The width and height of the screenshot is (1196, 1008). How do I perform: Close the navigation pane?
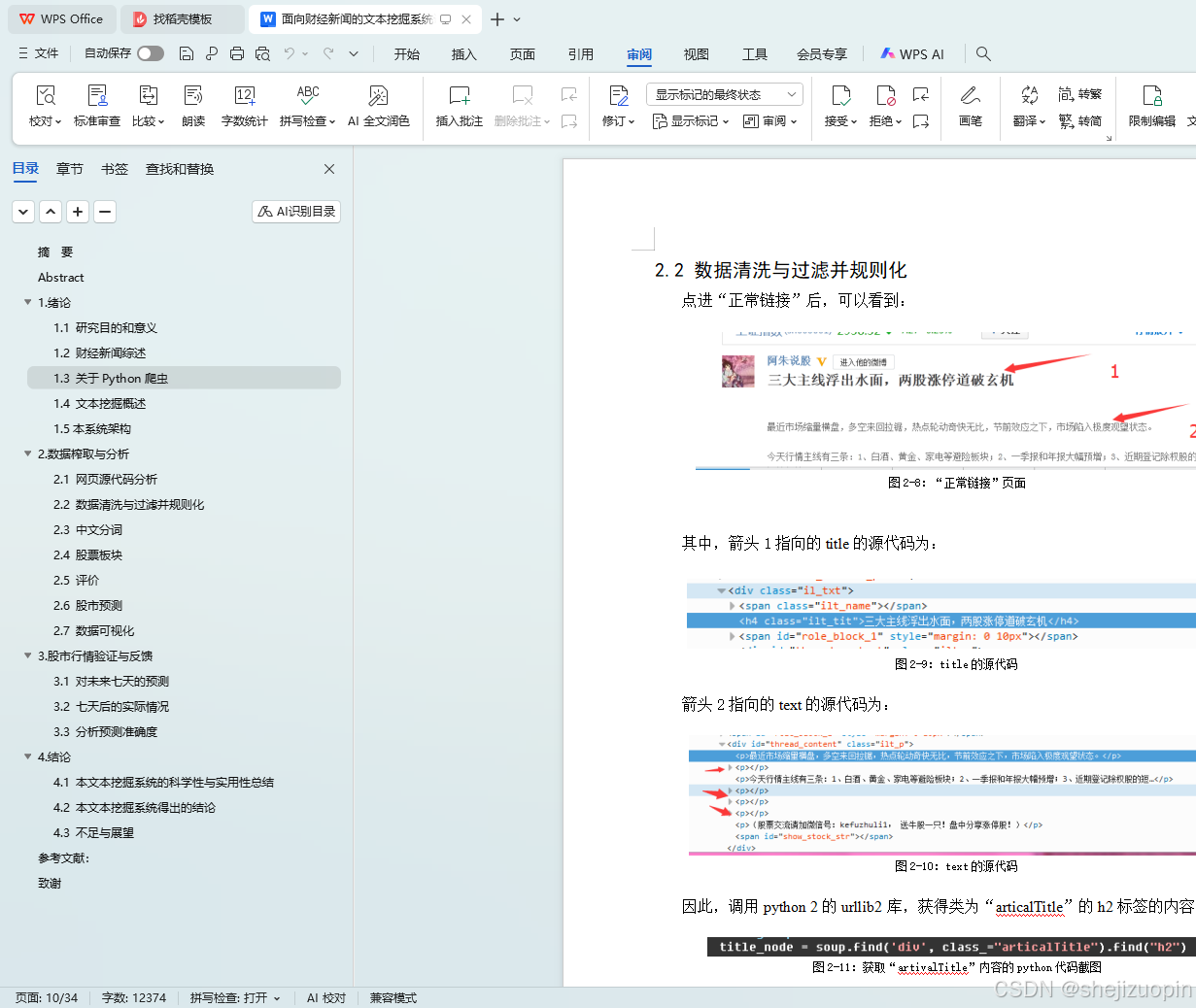click(x=329, y=169)
